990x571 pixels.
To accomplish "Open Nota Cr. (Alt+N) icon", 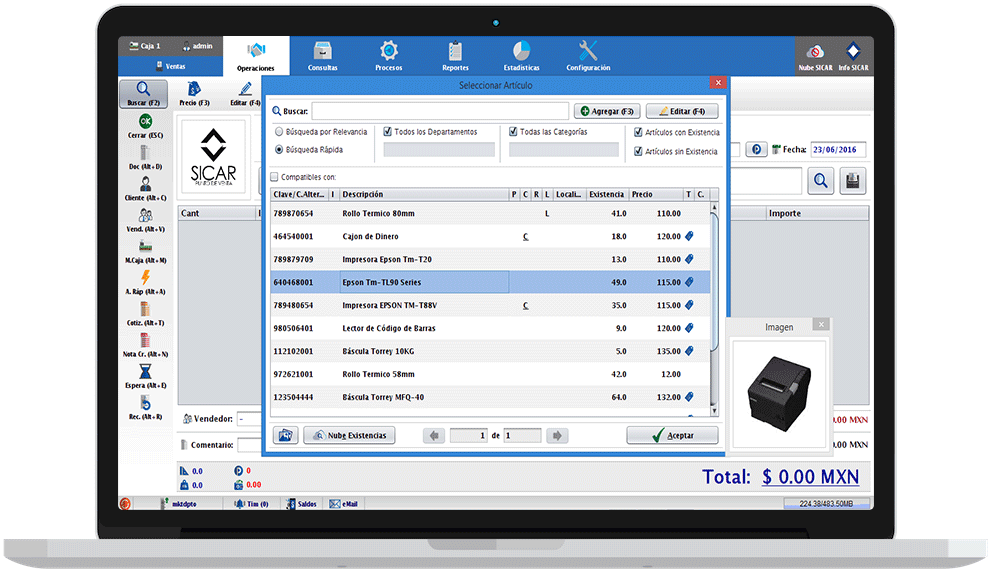I will [x=145, y=340].
